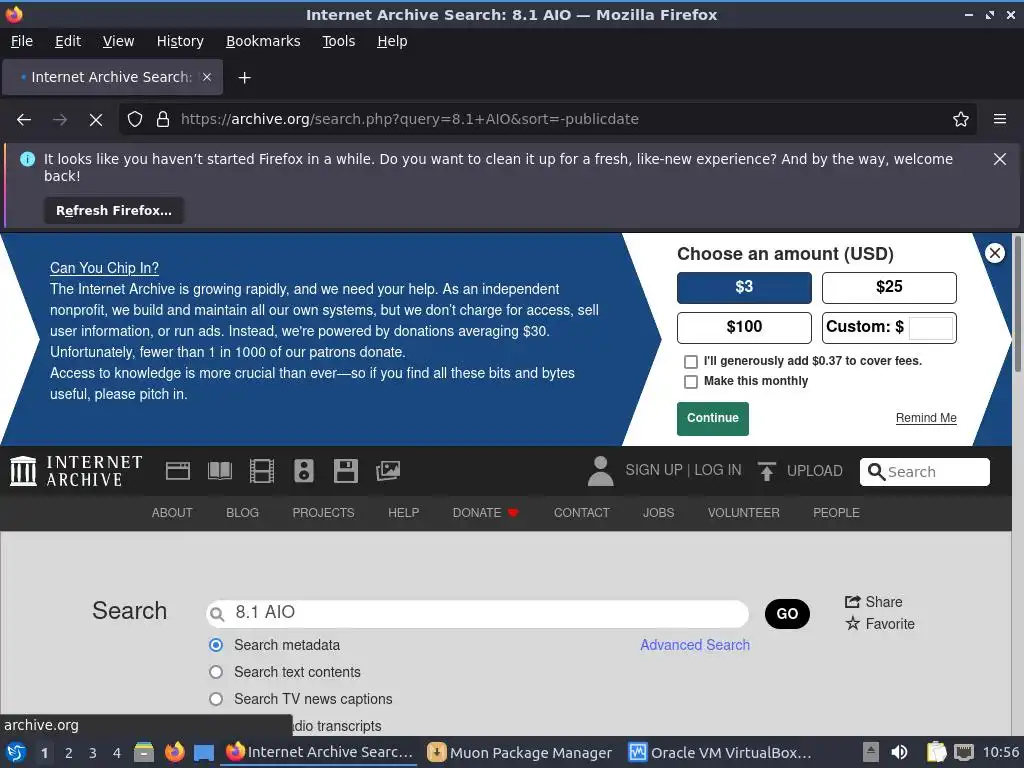Choose the $100 donation amount
The image size is (1024, 768).
click(x=744, y=327)
